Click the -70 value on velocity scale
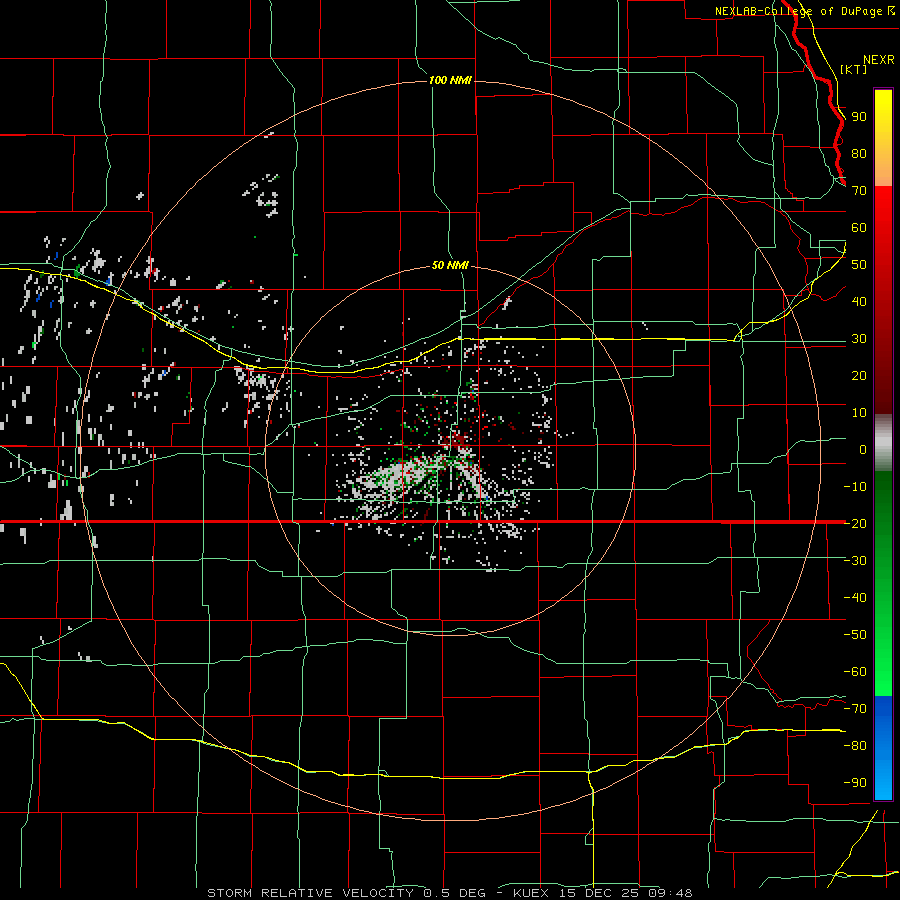The width and height of the screenshot is (900, 900). coord(855,708)
